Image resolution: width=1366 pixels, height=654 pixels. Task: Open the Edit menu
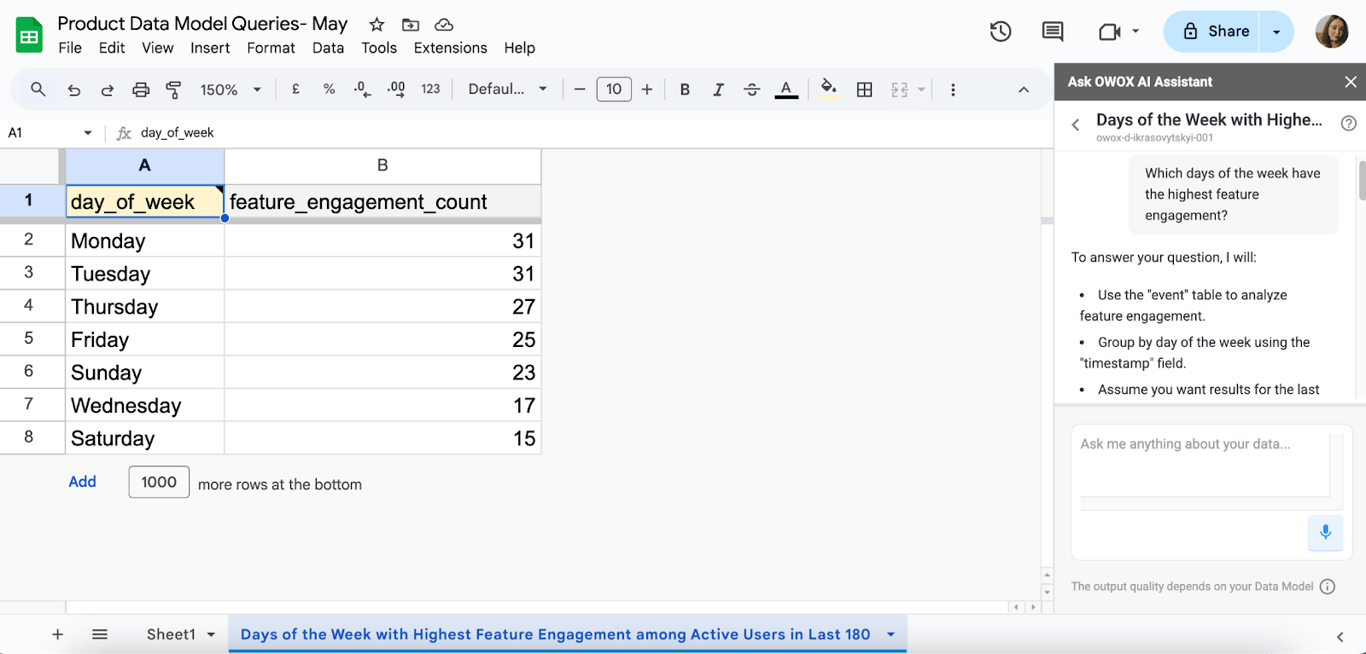point(112,48)
